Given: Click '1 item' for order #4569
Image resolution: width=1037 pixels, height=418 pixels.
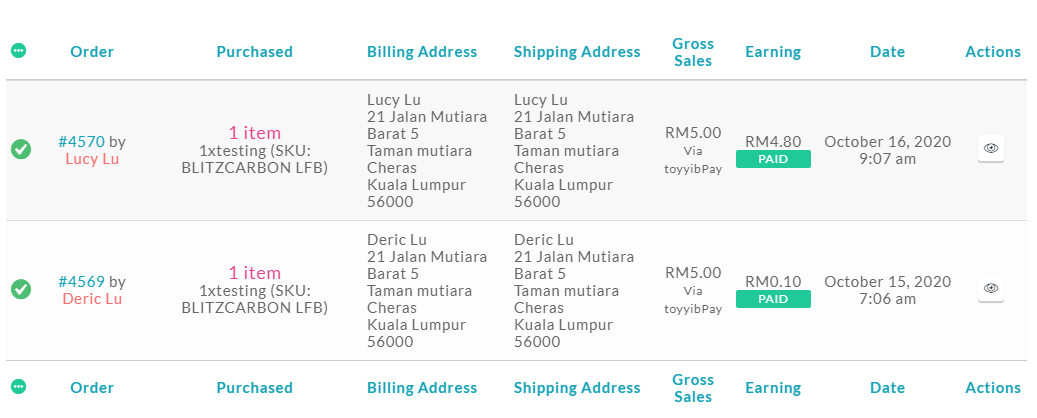Looking at the screenshot, I should coord(255,273).
